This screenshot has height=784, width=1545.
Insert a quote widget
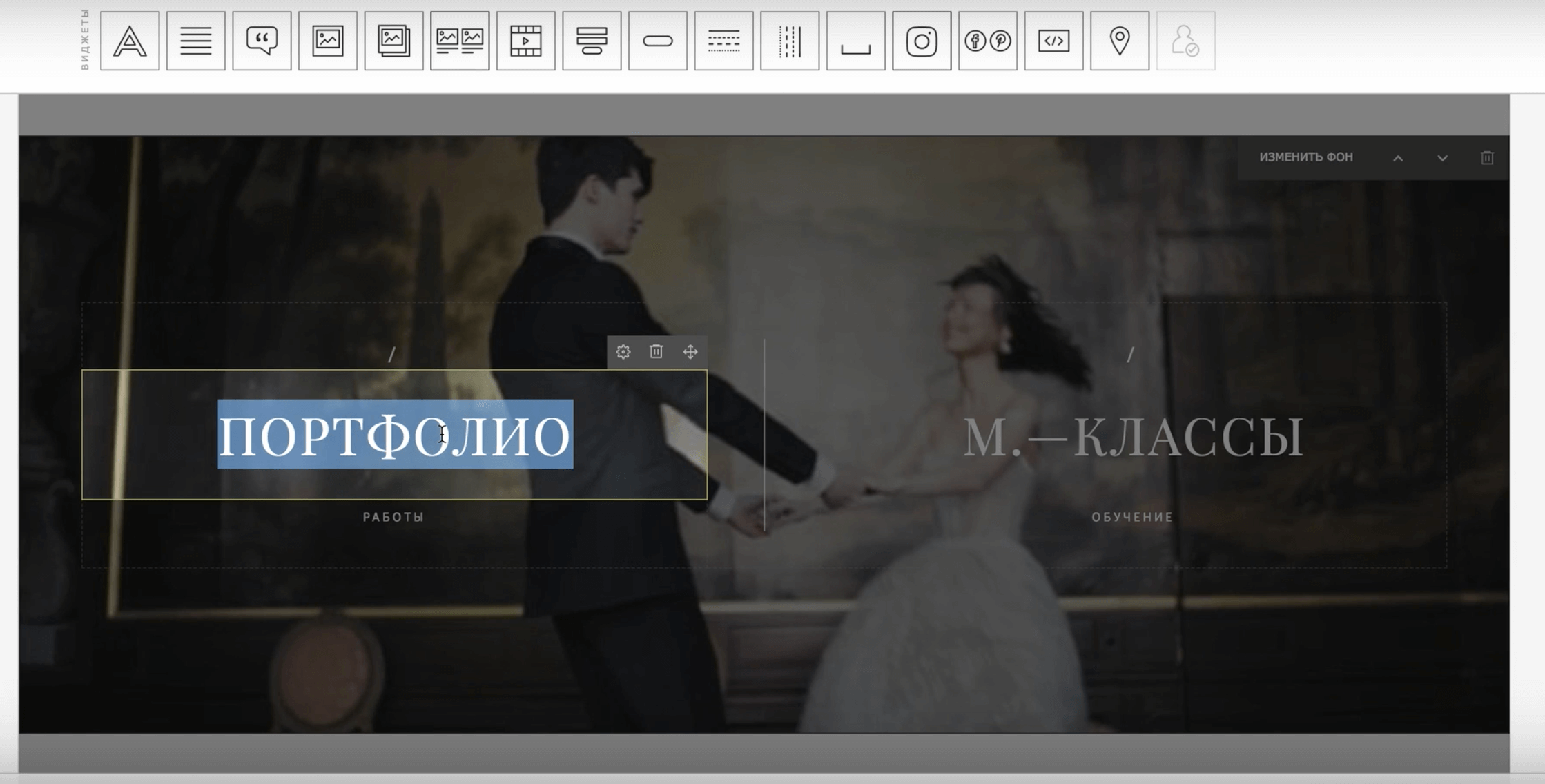pyautogui.click(x=262, y=41)
